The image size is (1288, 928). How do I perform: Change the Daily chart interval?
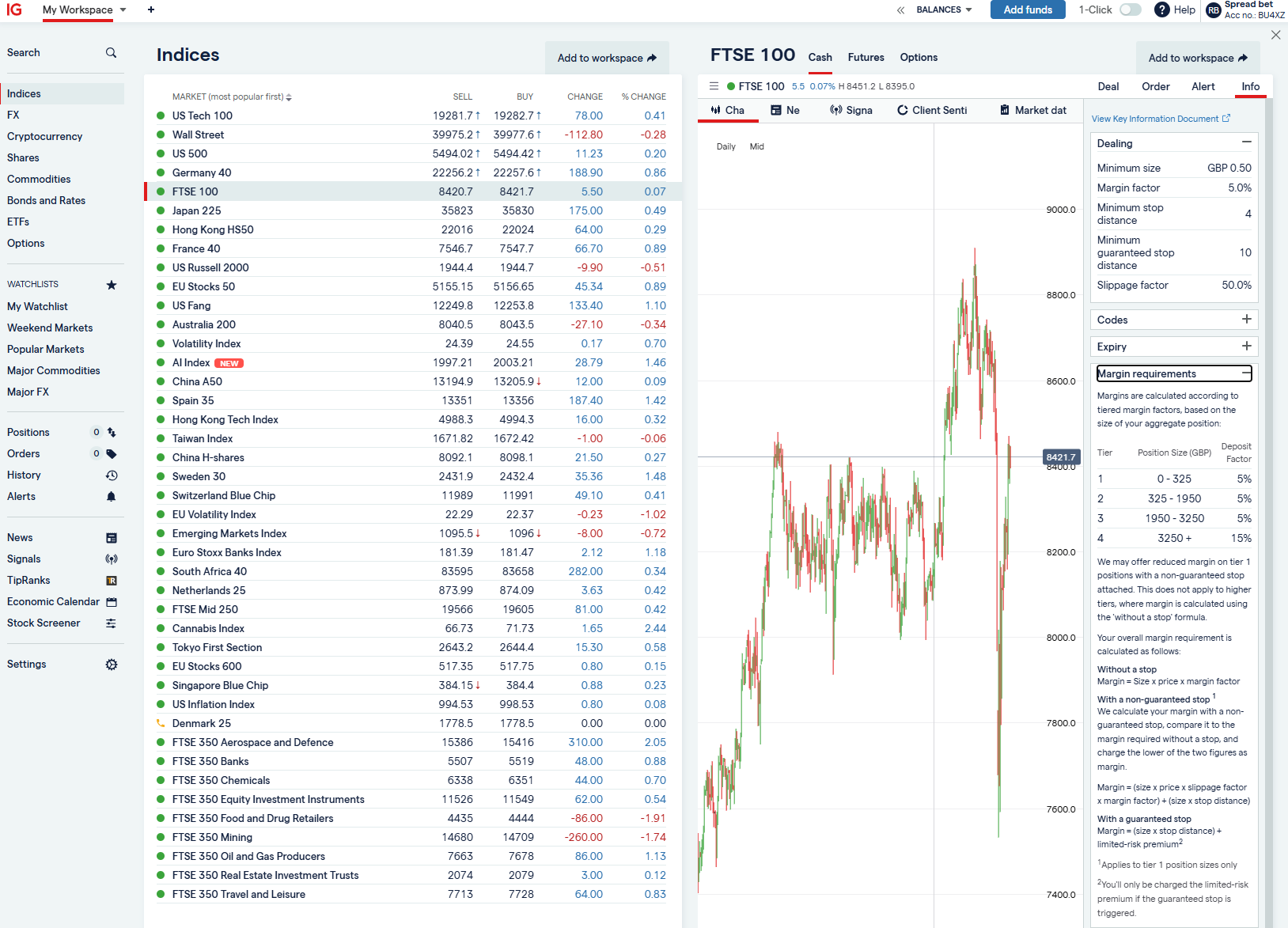pyautogui.click(x=725, y=146)
